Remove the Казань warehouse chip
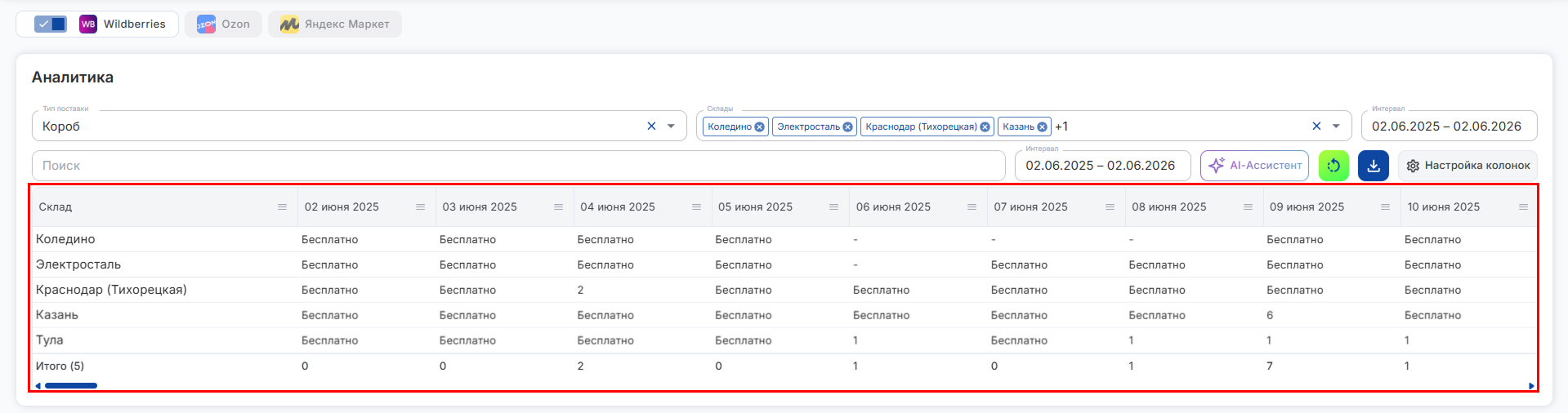1568x413 pixels. pos(1042,127)
